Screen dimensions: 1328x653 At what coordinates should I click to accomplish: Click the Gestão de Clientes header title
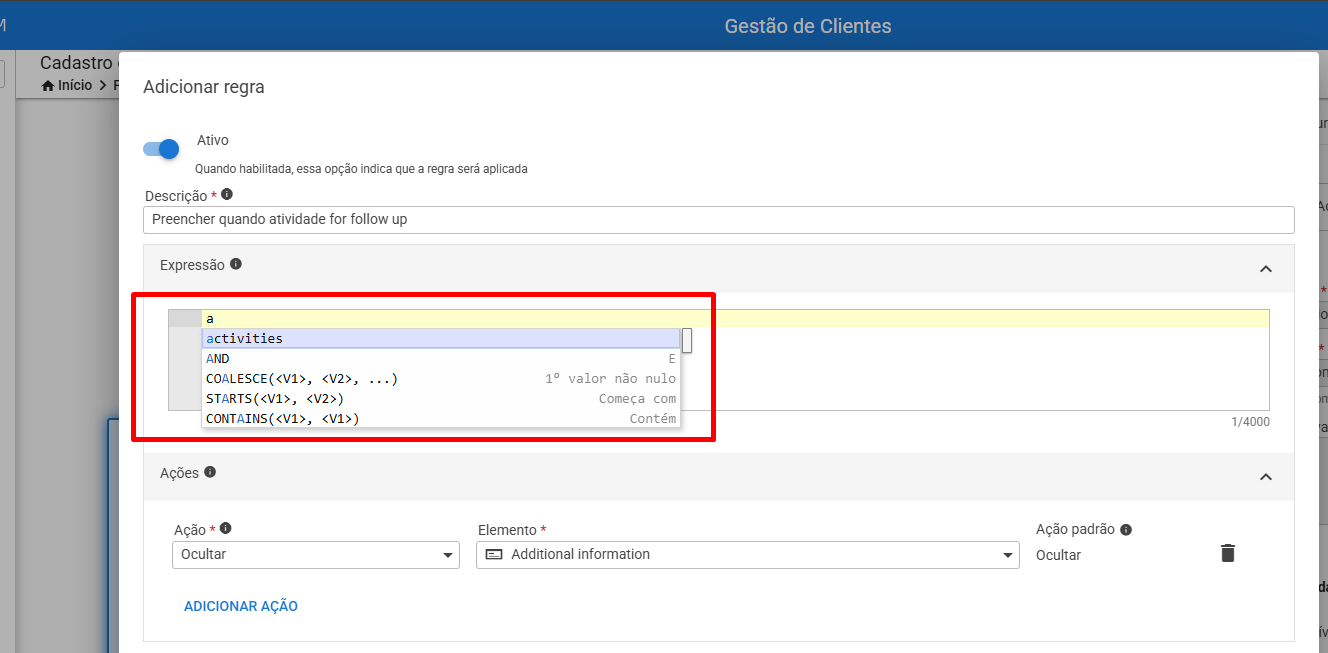pos(808,26)
